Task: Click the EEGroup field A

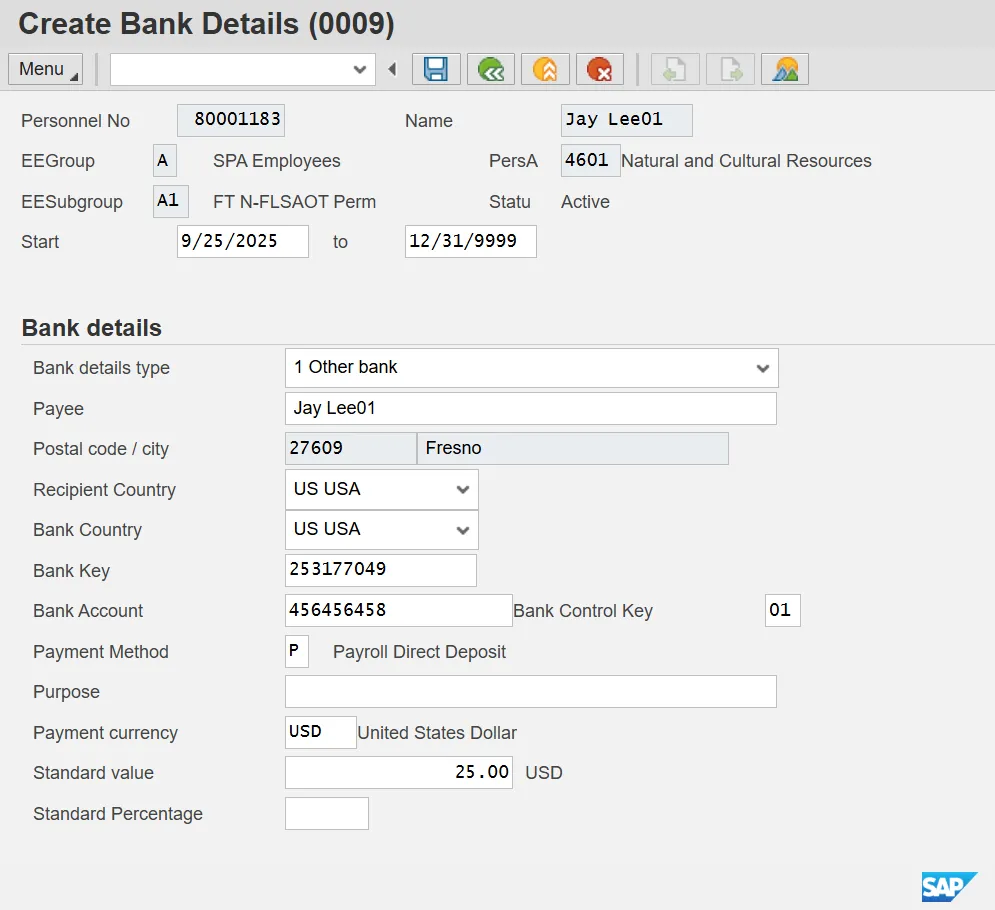Action: point(165,161)
